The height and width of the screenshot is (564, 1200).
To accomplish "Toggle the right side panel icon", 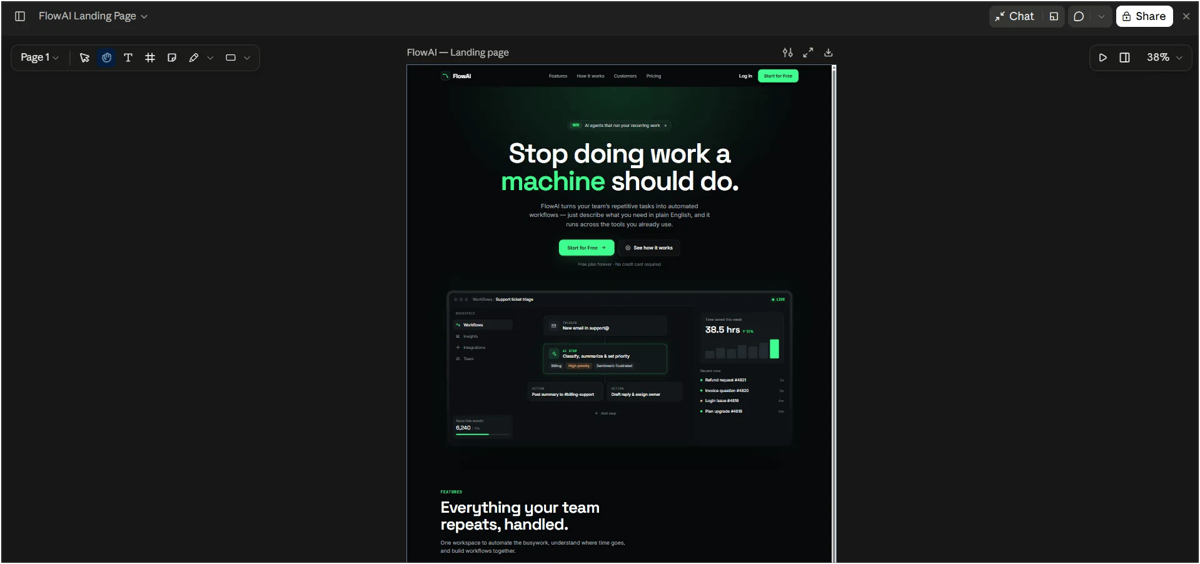I will pyautogui.click(x=1125, y=58).
